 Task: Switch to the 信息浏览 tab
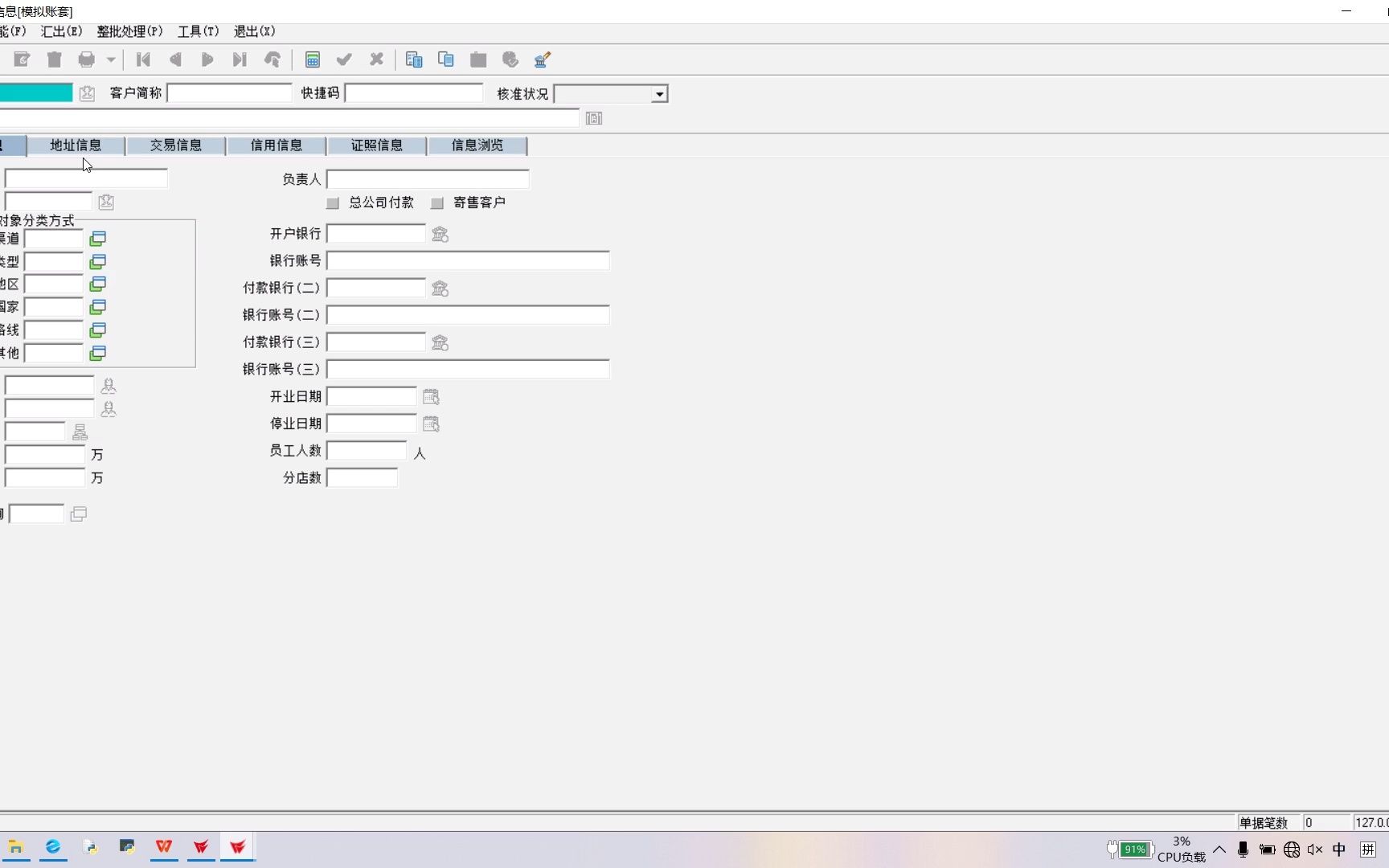click(477, 145)
